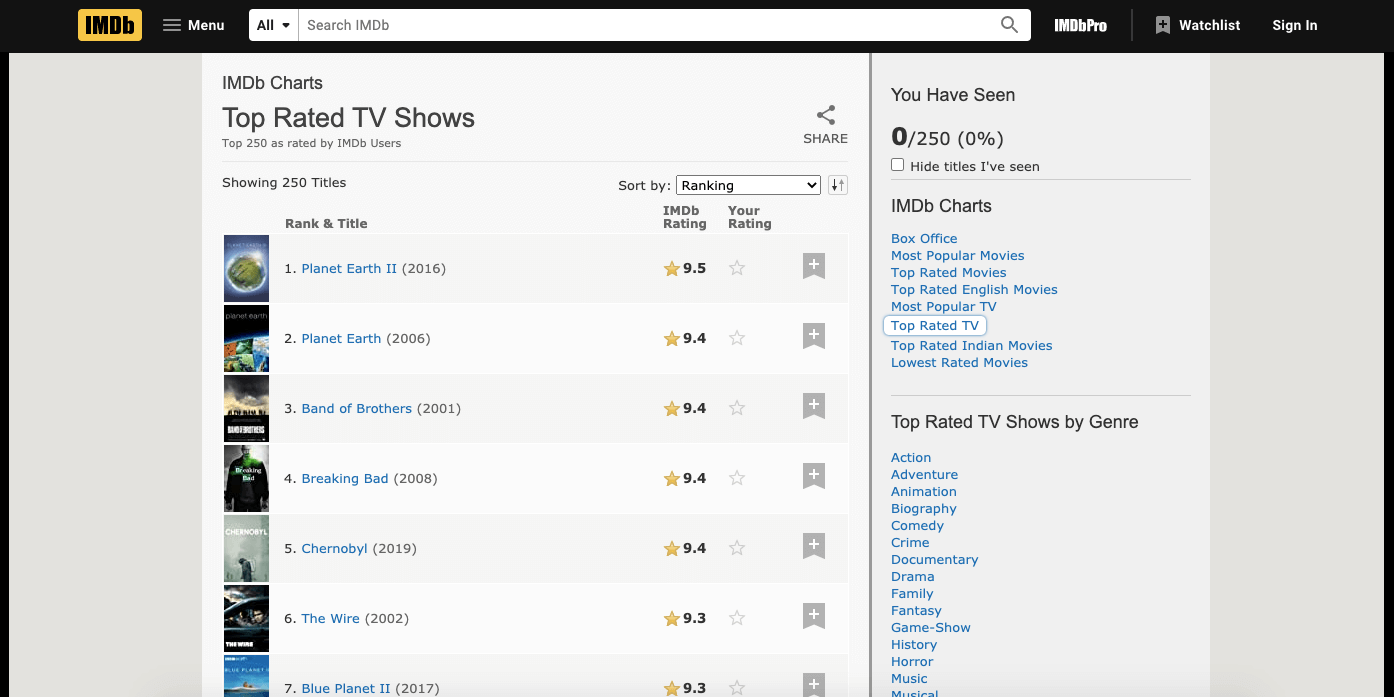Click the Breaking Bad poster thumbnail

246,478
